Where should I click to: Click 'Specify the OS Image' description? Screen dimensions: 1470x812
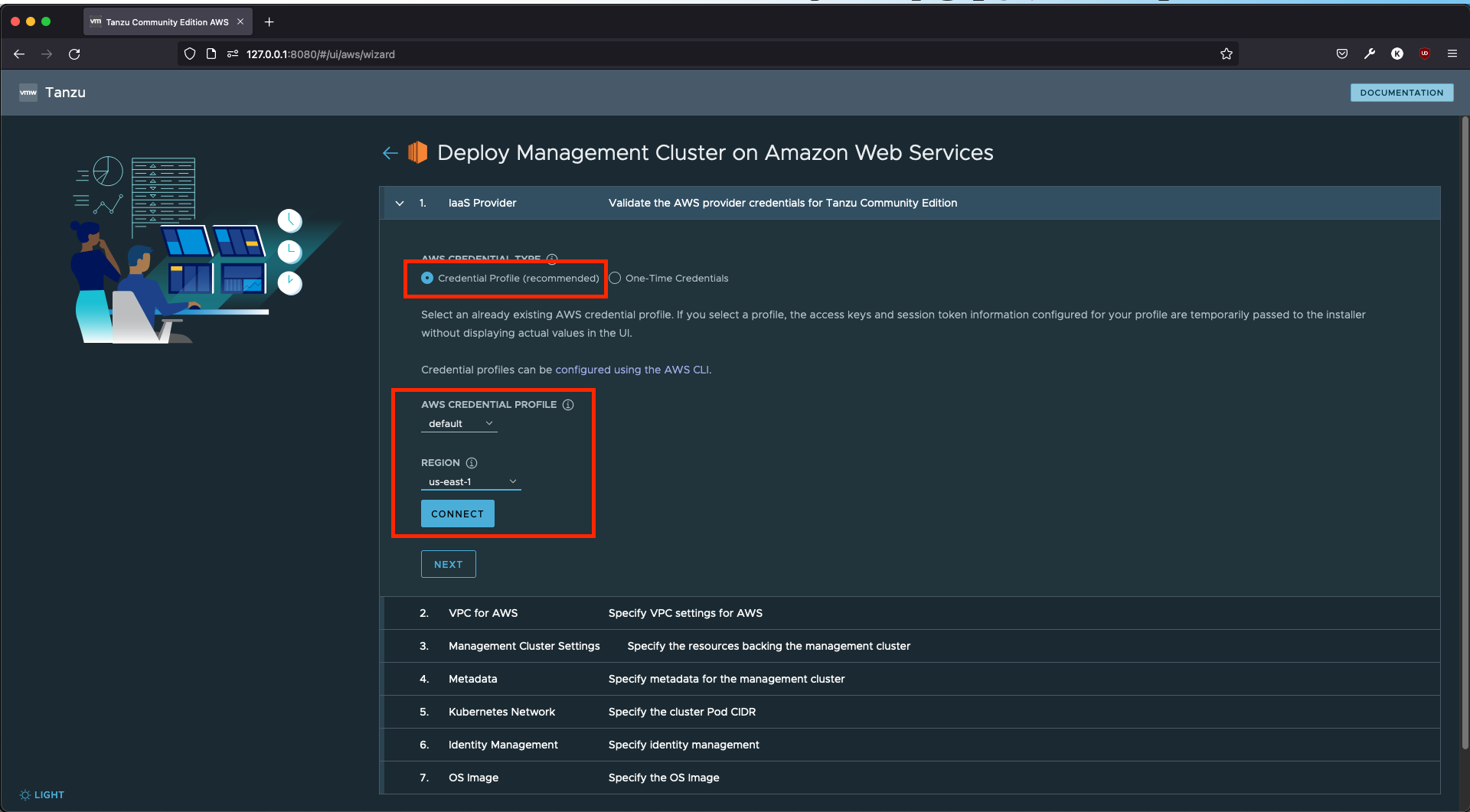[664, 778]
